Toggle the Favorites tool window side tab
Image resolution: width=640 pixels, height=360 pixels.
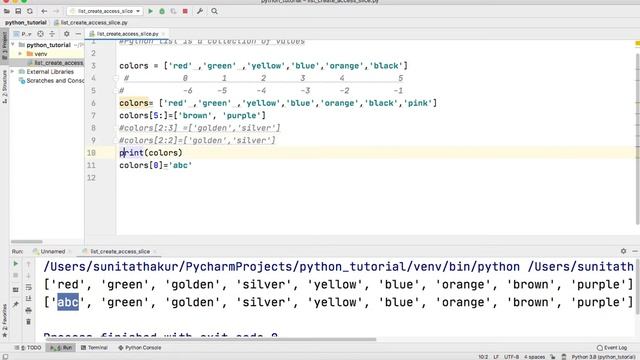coord(4,321)
